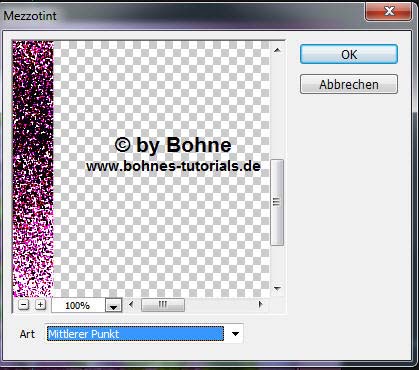
Task: Click the Mezzotint title bar
Action: [183, 15]
